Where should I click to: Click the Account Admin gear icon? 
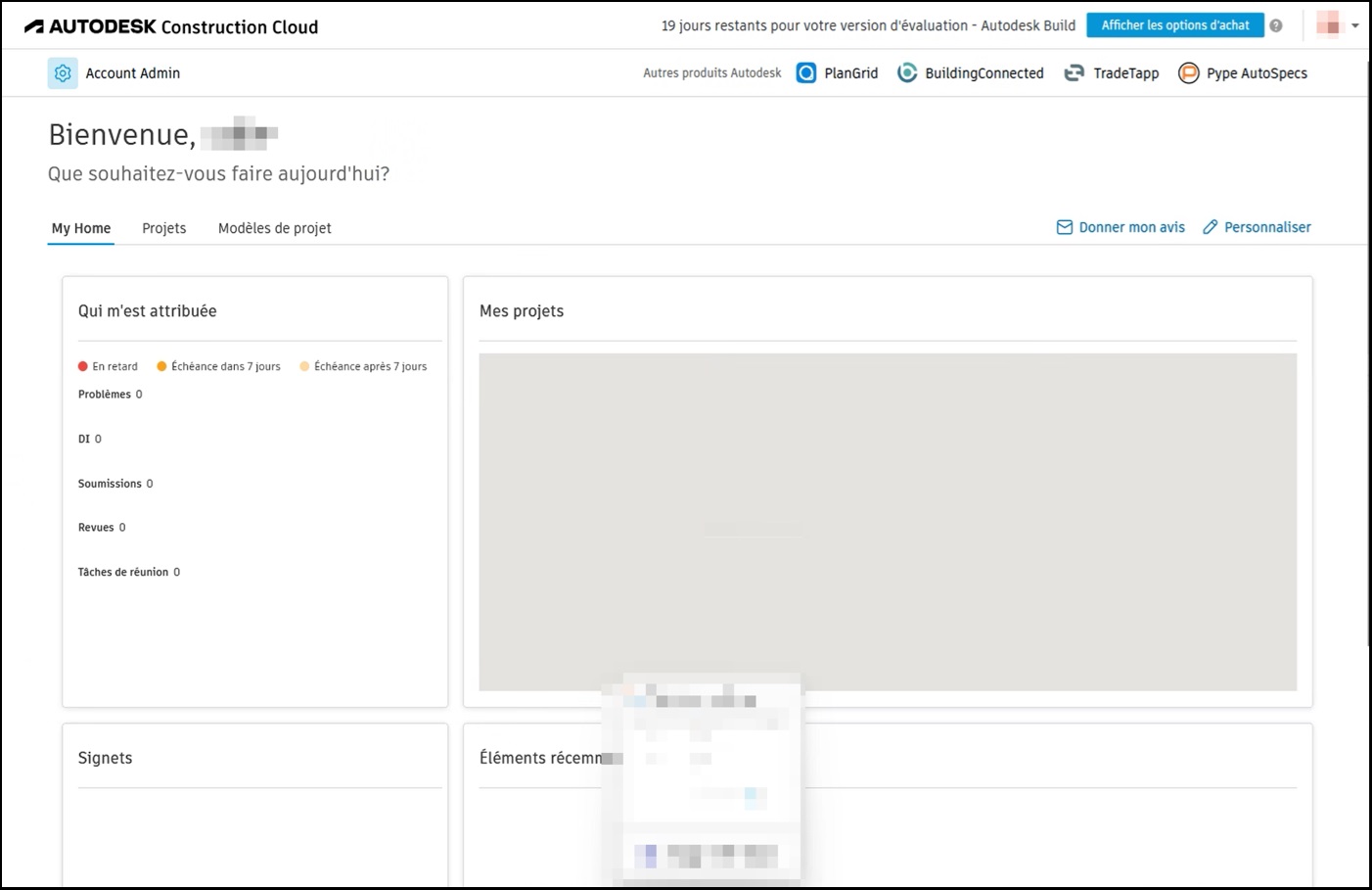[62, 72]
